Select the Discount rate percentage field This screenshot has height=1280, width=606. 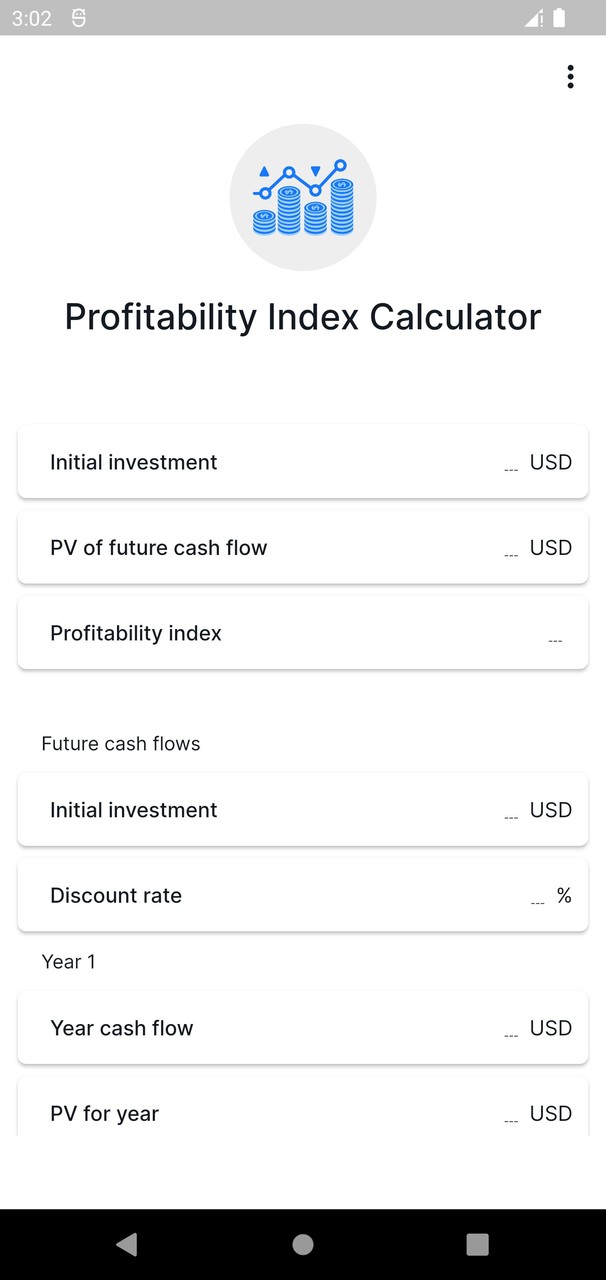(x=303, y=895)
